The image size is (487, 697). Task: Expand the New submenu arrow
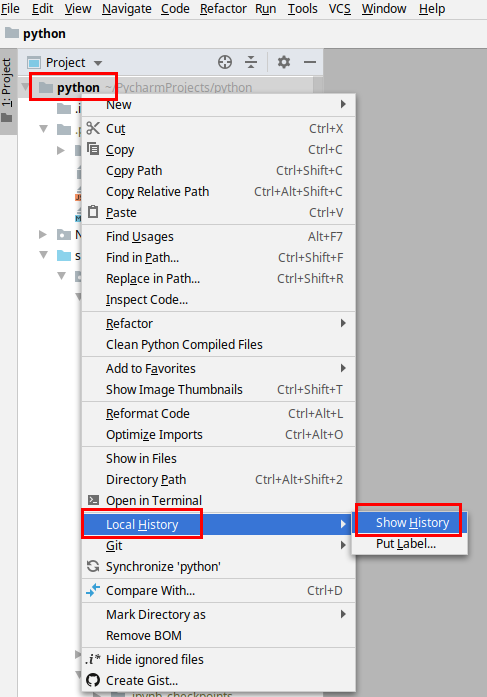pyautogui.click(x=343, y=104)
